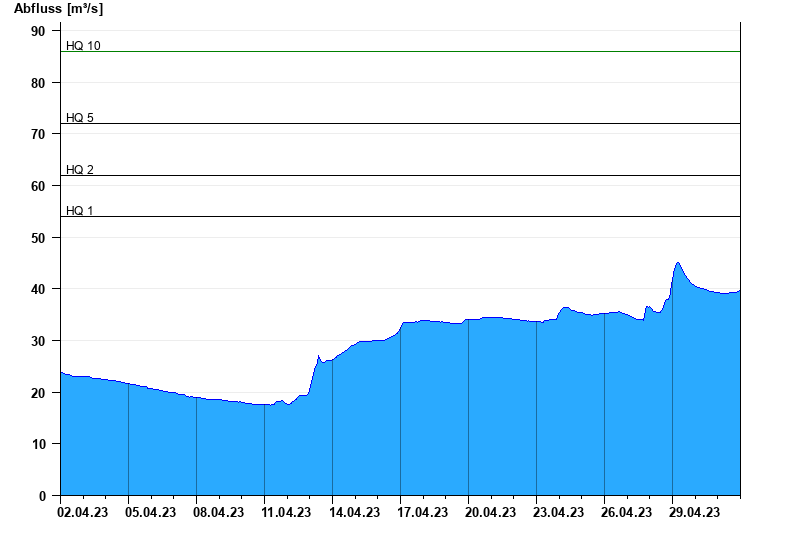Select the 17.04.23 date label
Viewport: 800px width, 550px height.
[422, 512]
